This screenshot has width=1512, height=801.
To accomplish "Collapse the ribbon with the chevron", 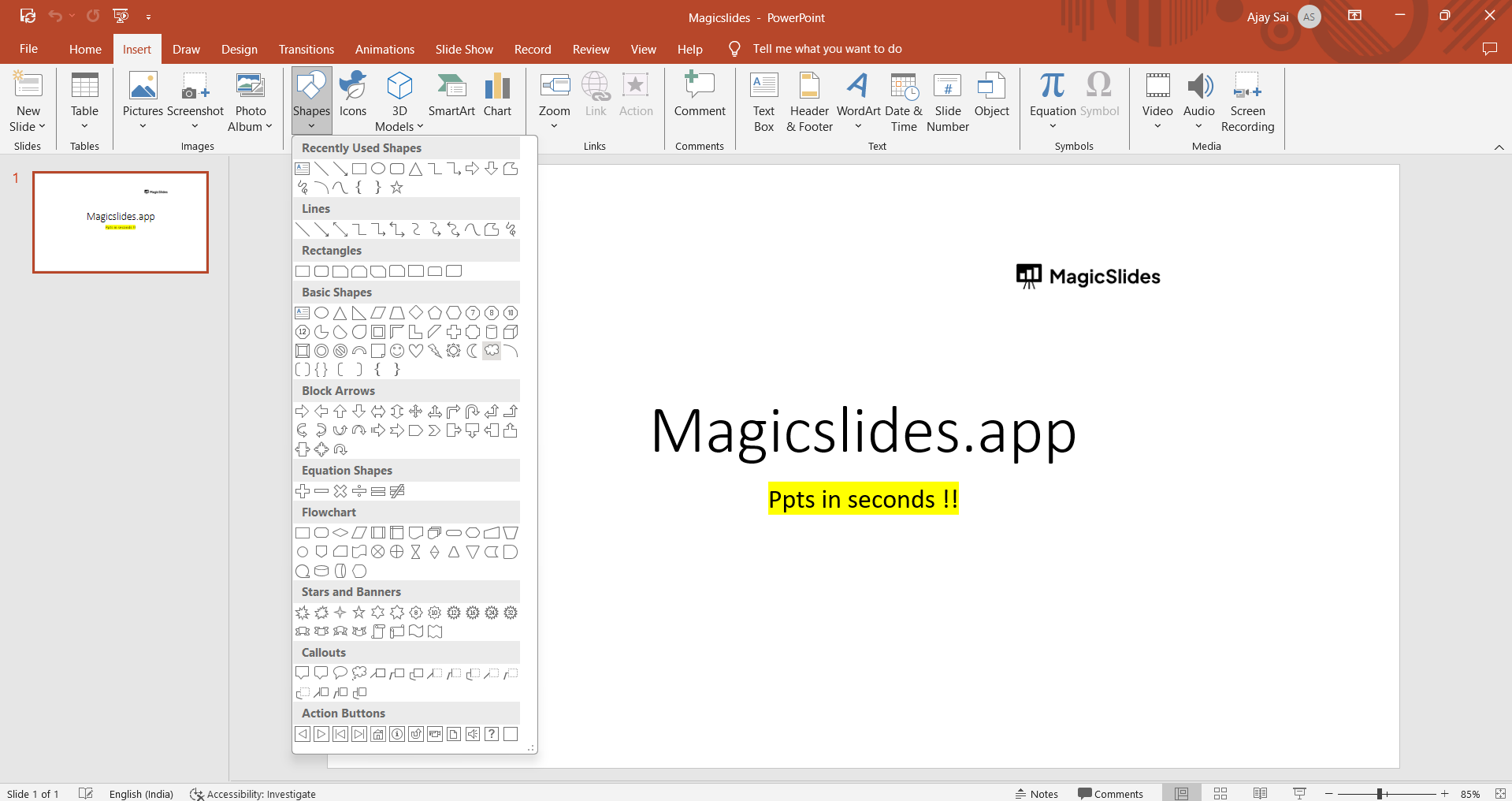I will pos(1499,147).
